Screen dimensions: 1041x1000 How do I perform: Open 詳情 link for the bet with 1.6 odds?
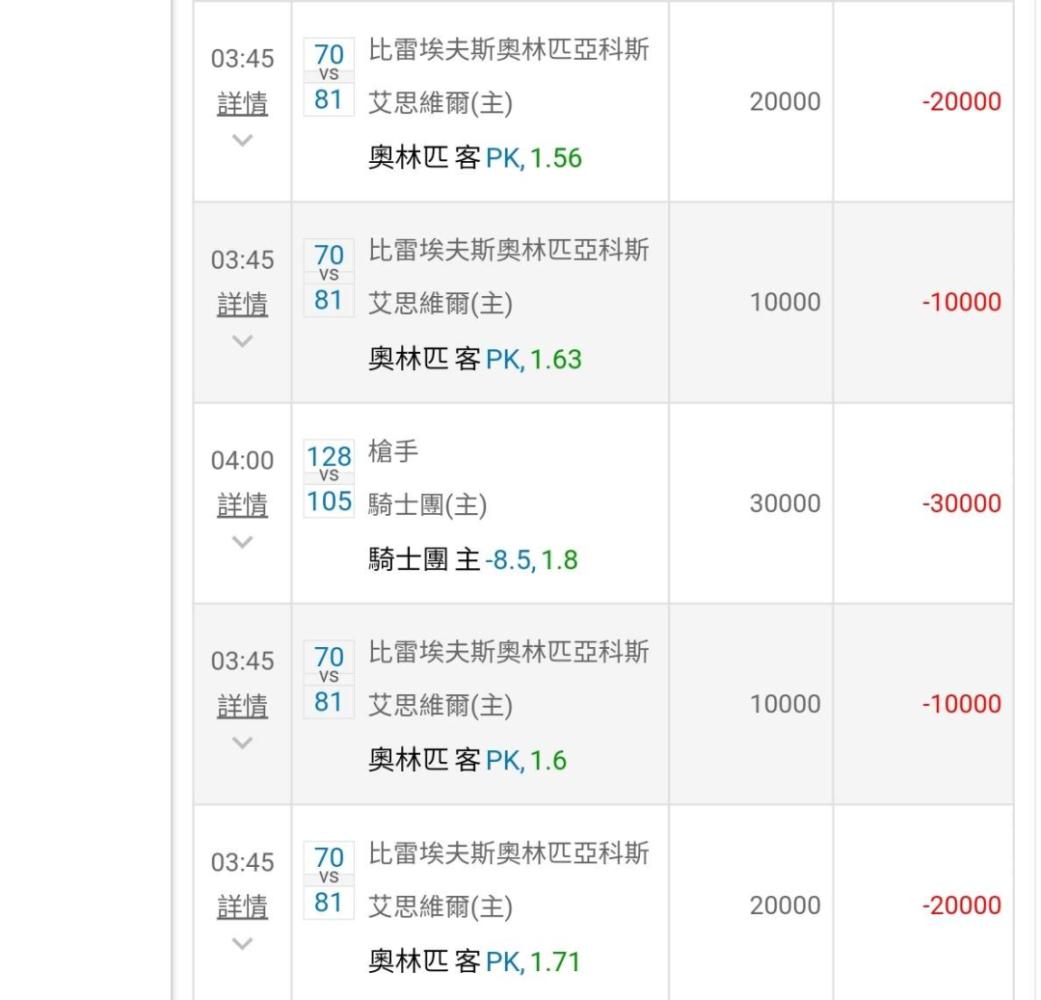(242, 706)
